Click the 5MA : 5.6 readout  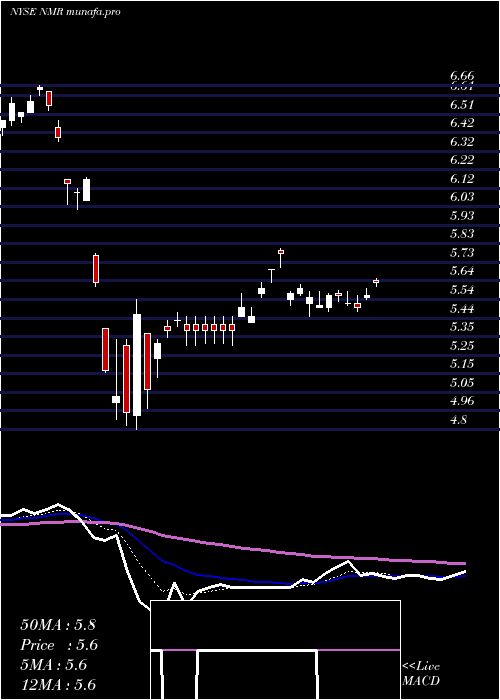(x=54, y=665)
